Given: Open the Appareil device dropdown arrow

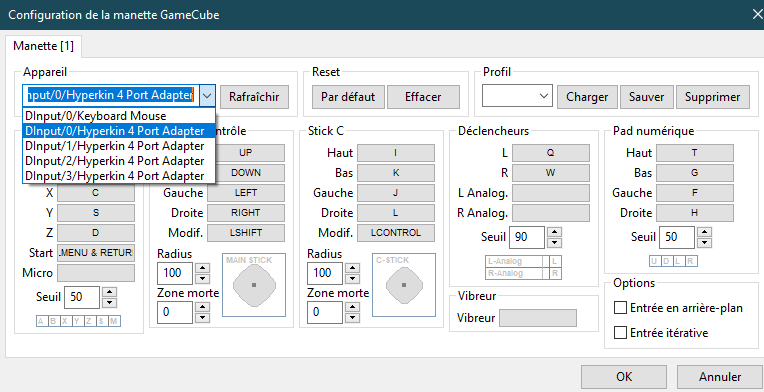Looking at the screenshot, I should click(x=207, y=96).
